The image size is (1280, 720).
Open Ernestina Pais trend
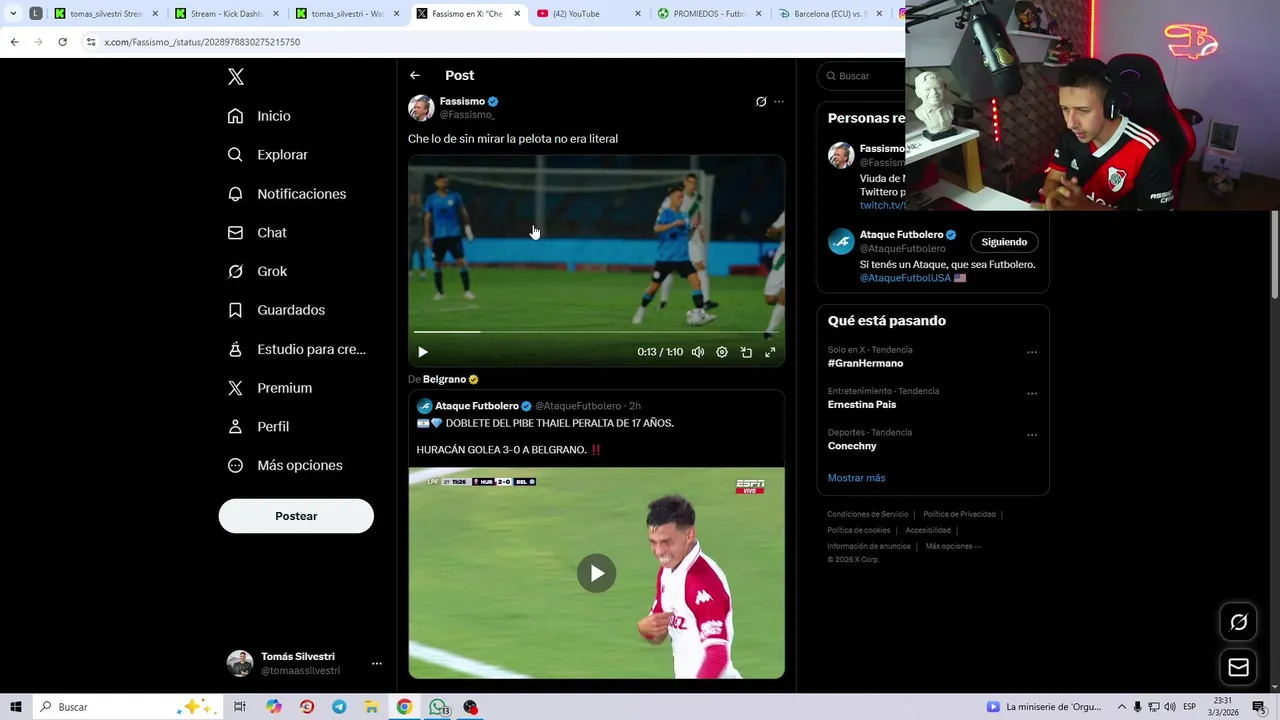click(862, 405)
